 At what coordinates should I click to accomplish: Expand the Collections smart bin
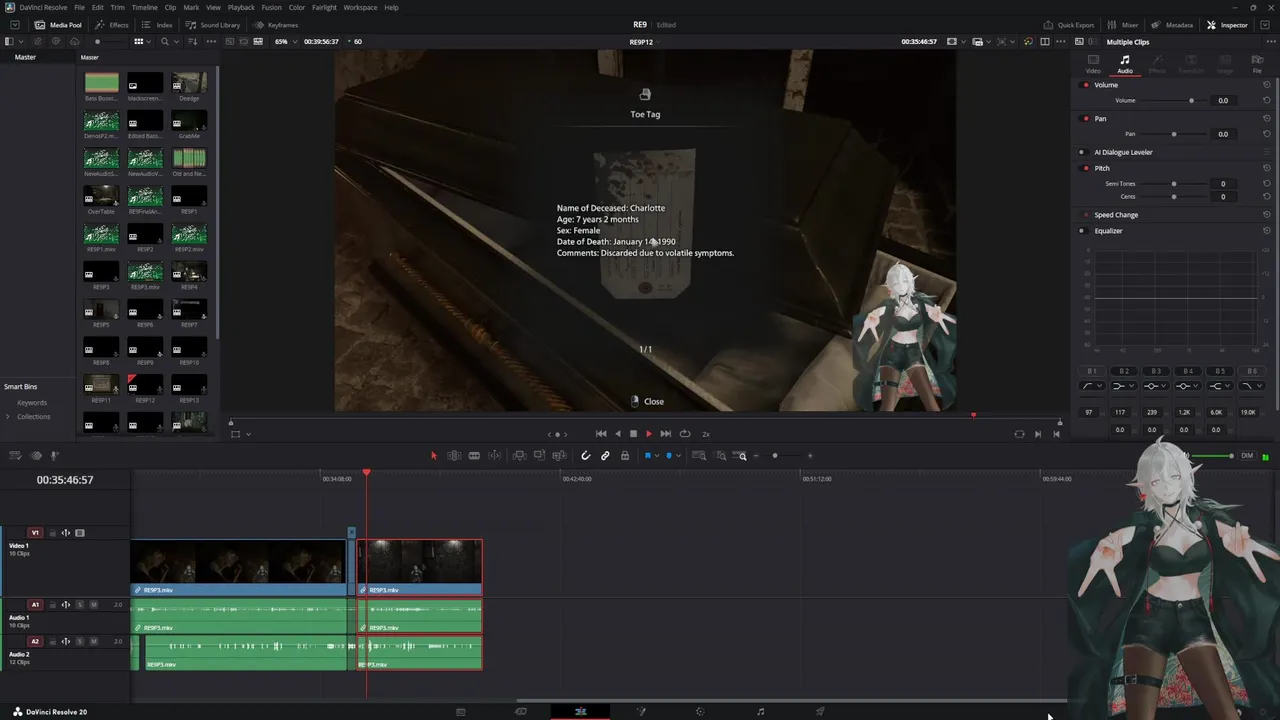pos(8,417)
